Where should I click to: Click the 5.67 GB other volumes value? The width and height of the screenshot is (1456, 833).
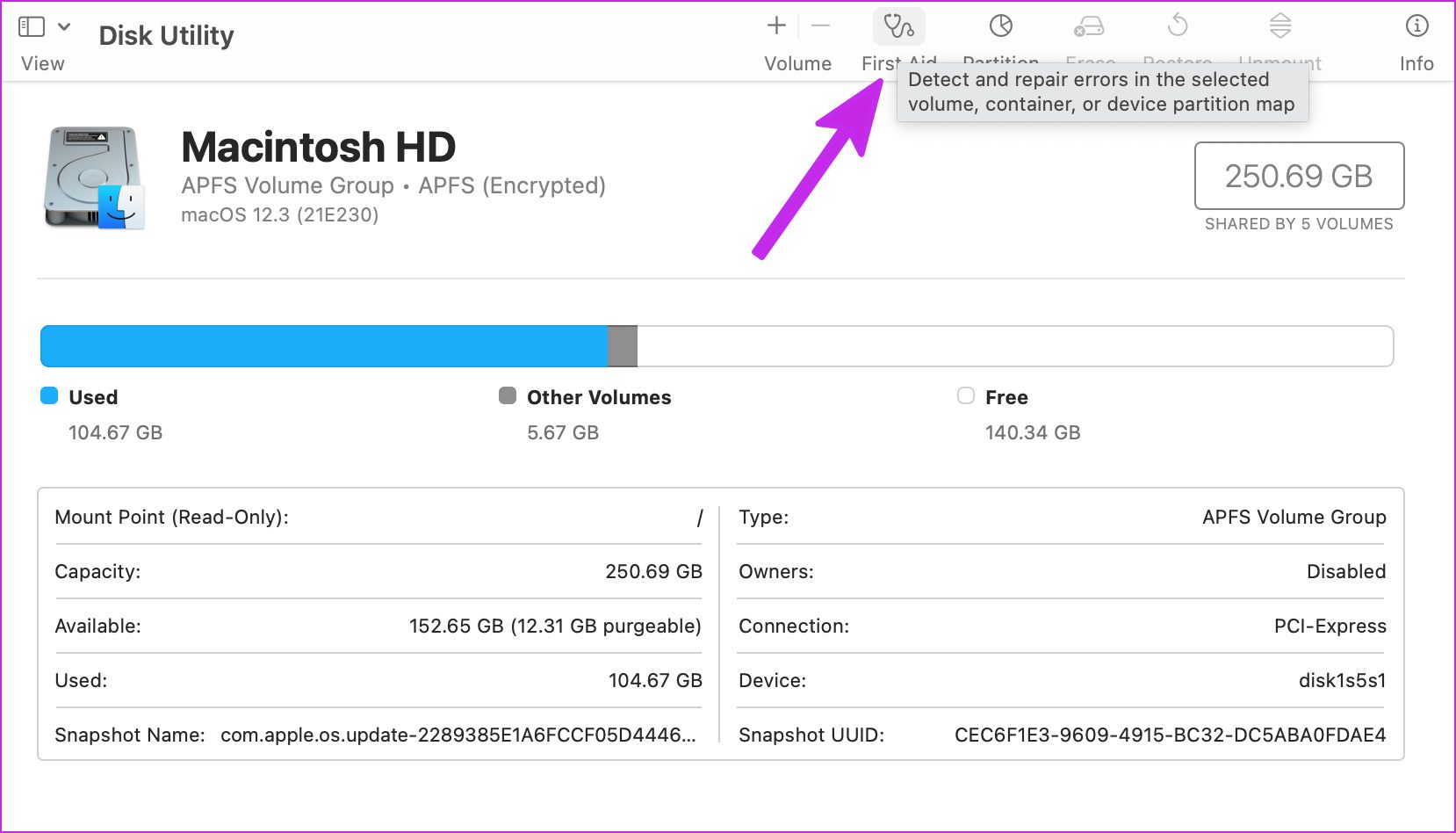coord(563,432)
